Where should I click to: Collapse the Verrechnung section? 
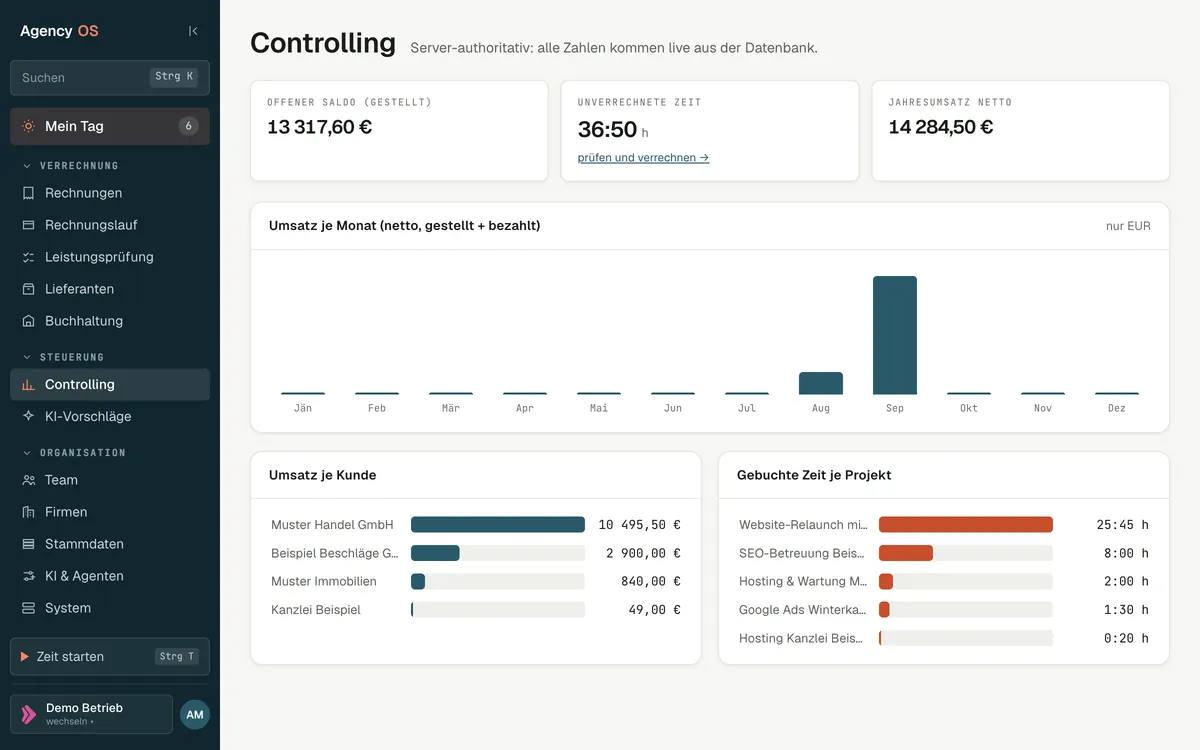point(70,166)
